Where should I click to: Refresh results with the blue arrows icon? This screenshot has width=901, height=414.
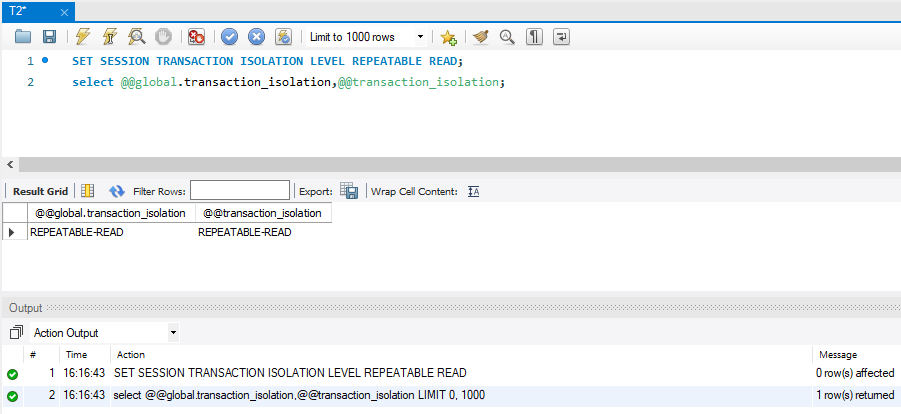pos(117,191)
